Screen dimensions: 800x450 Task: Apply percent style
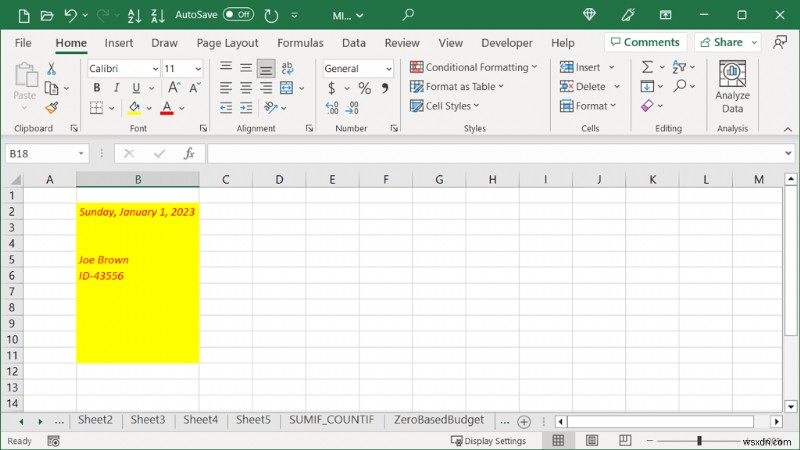point(364,88)
